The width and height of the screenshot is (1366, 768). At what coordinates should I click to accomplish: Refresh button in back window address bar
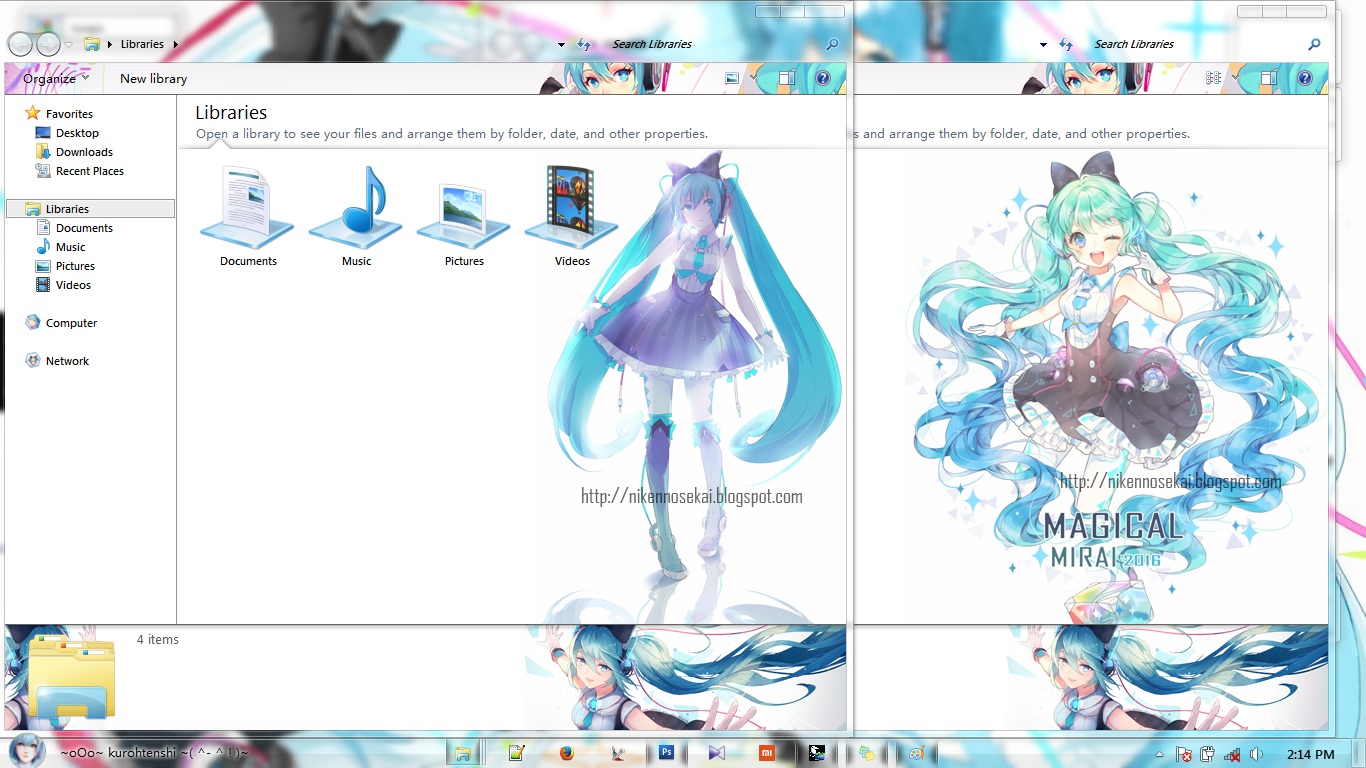click(x=1067, y=44)
